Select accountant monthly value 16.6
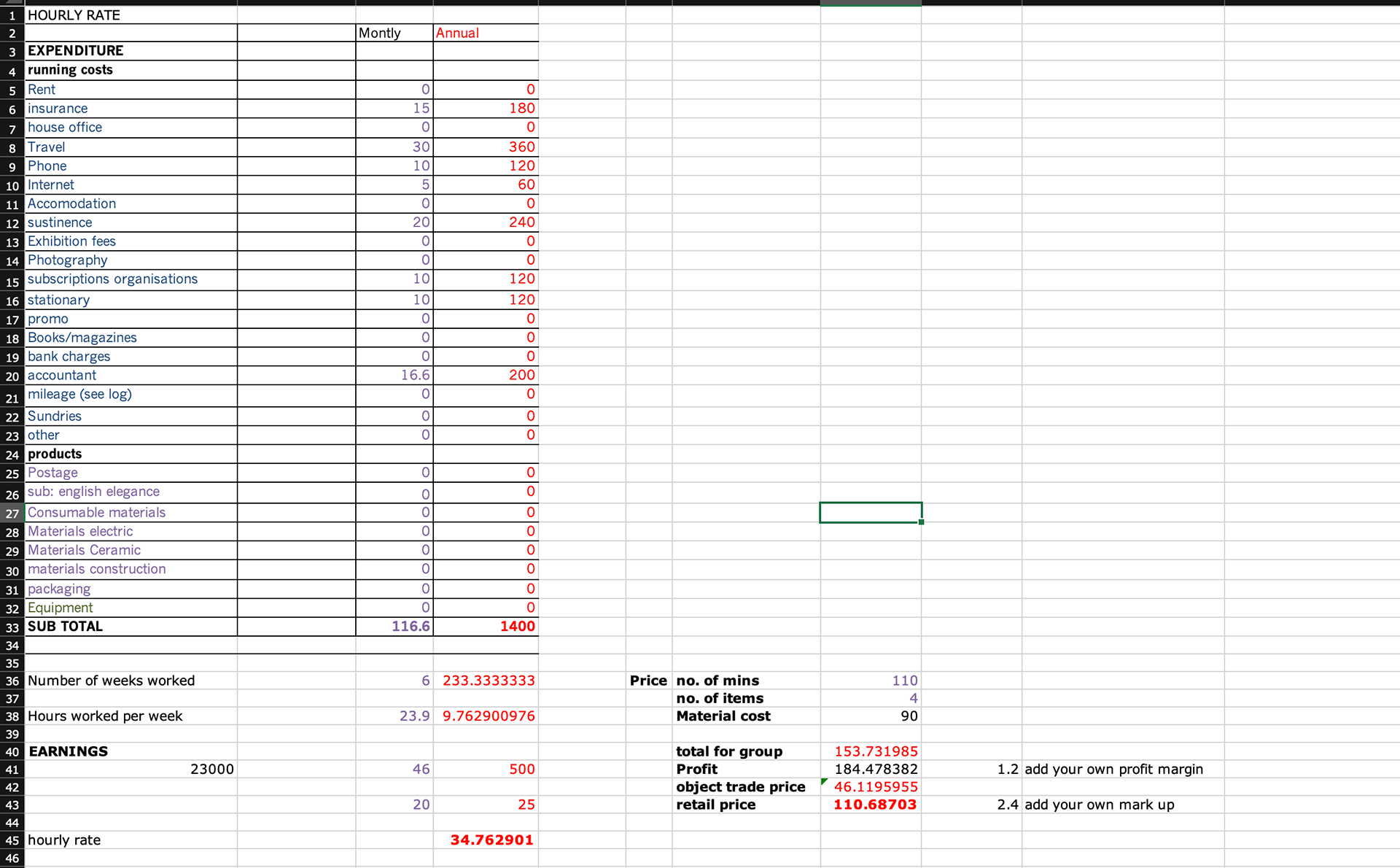This screenshot has height=868, width=1400. coord(394,376)
